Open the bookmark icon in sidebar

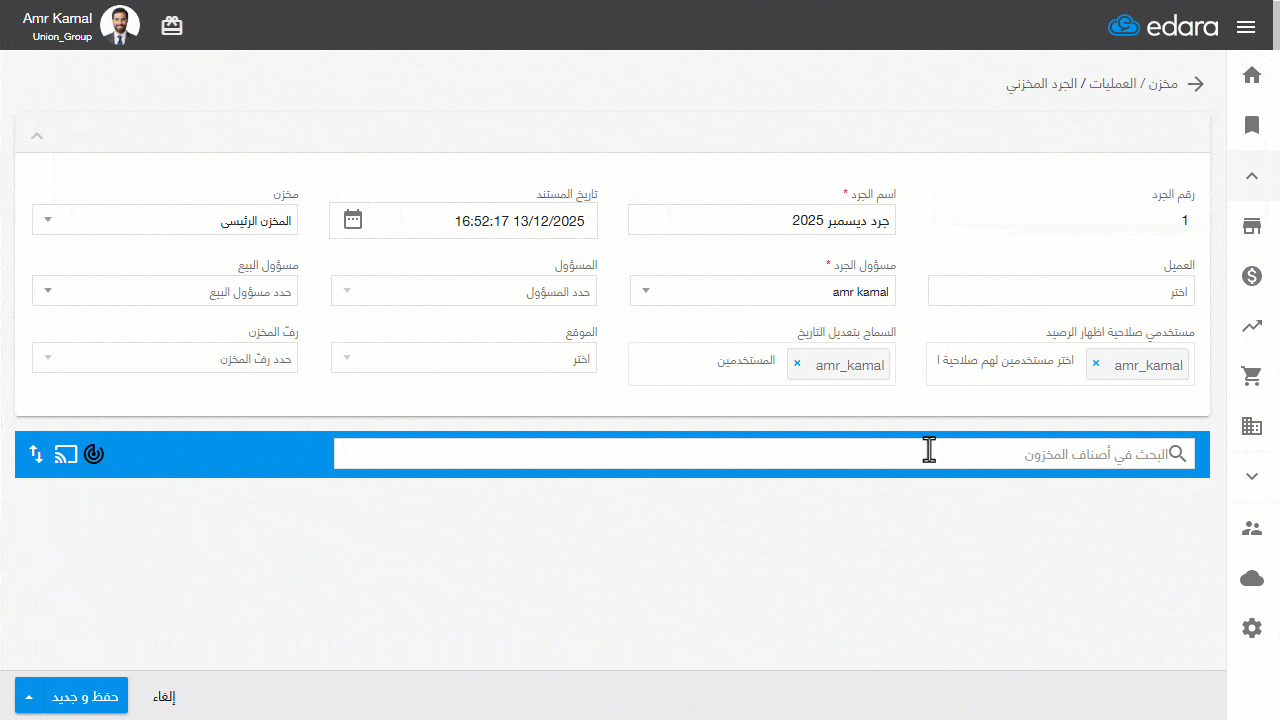1252,125
